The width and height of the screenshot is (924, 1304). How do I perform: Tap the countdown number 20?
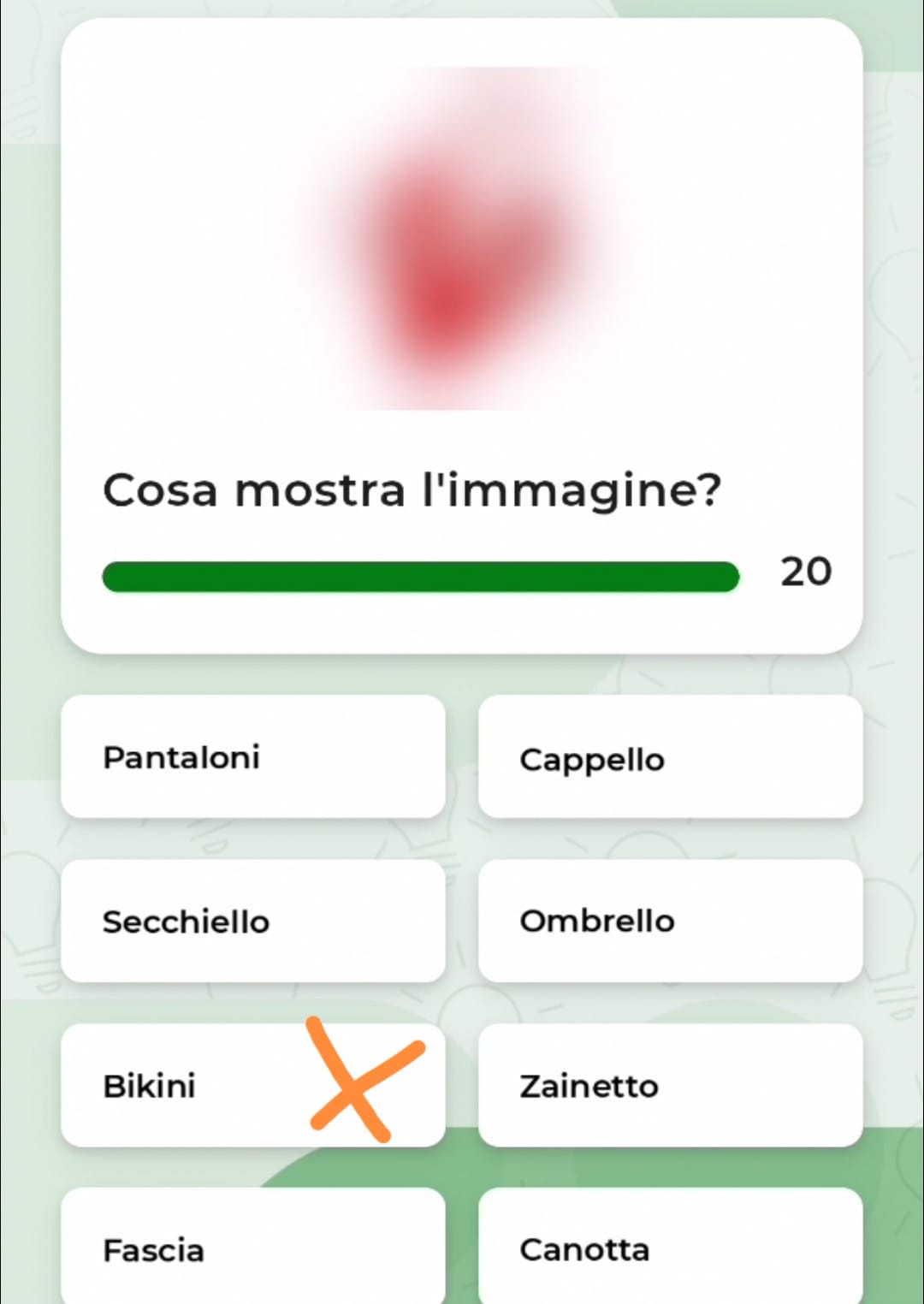click(806, 572)
